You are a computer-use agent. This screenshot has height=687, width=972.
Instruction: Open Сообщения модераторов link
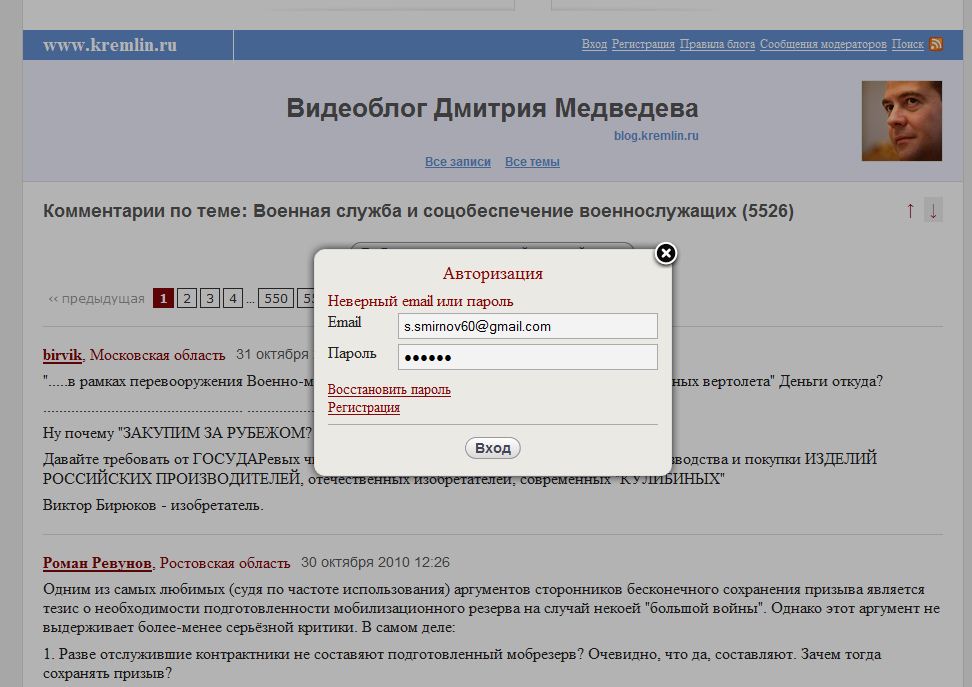coord(823,44)
